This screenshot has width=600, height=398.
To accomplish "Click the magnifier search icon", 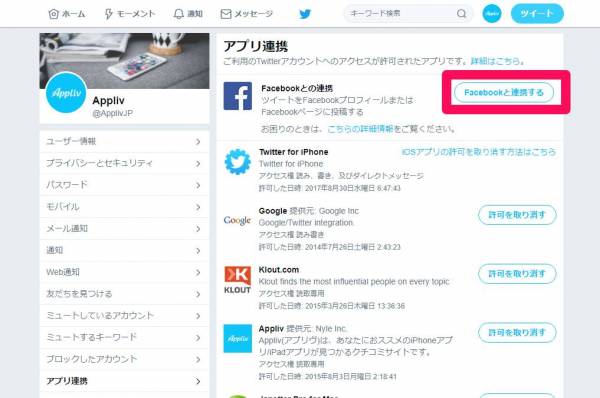I will 461,14.
